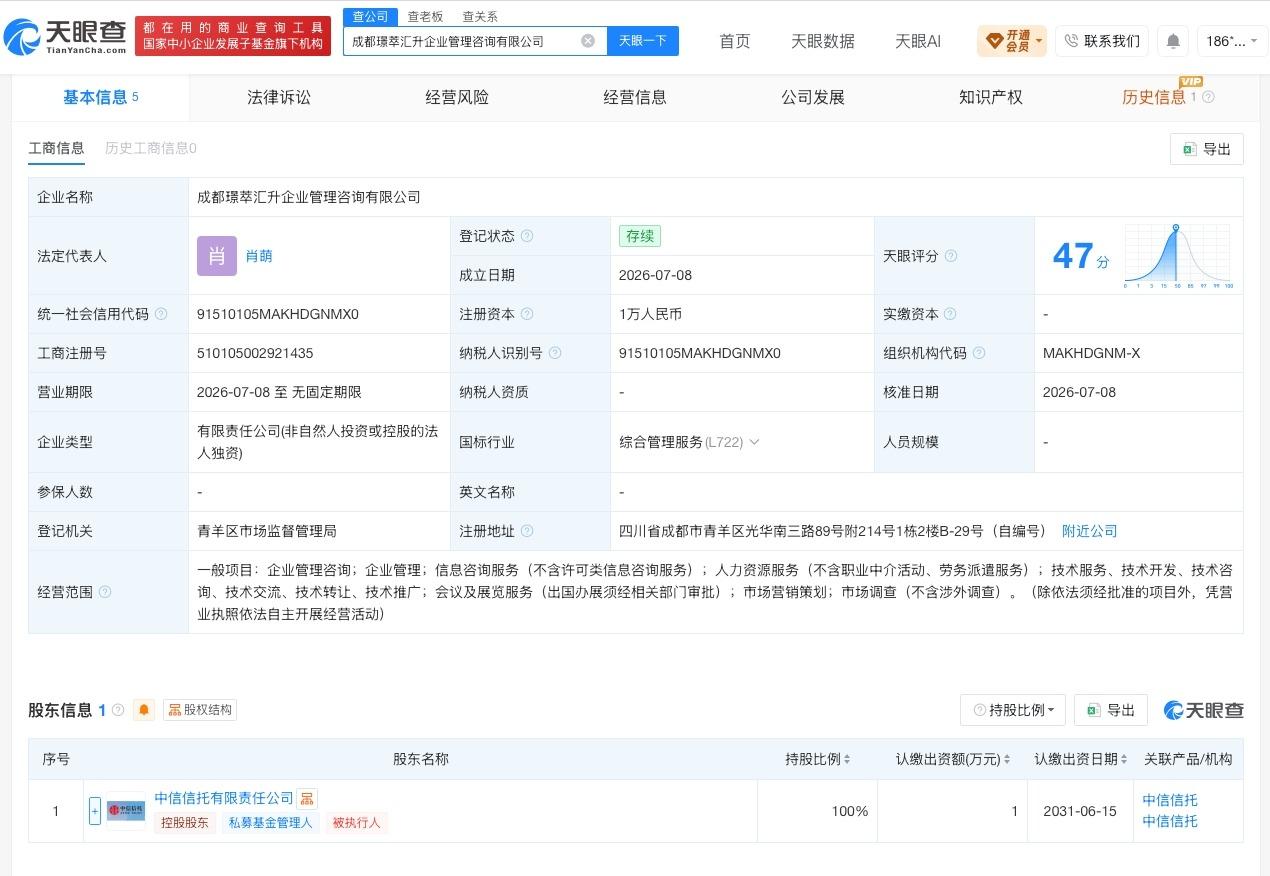Show help icon next to 注册地址

pyautogui.click(x=527, y=531)
